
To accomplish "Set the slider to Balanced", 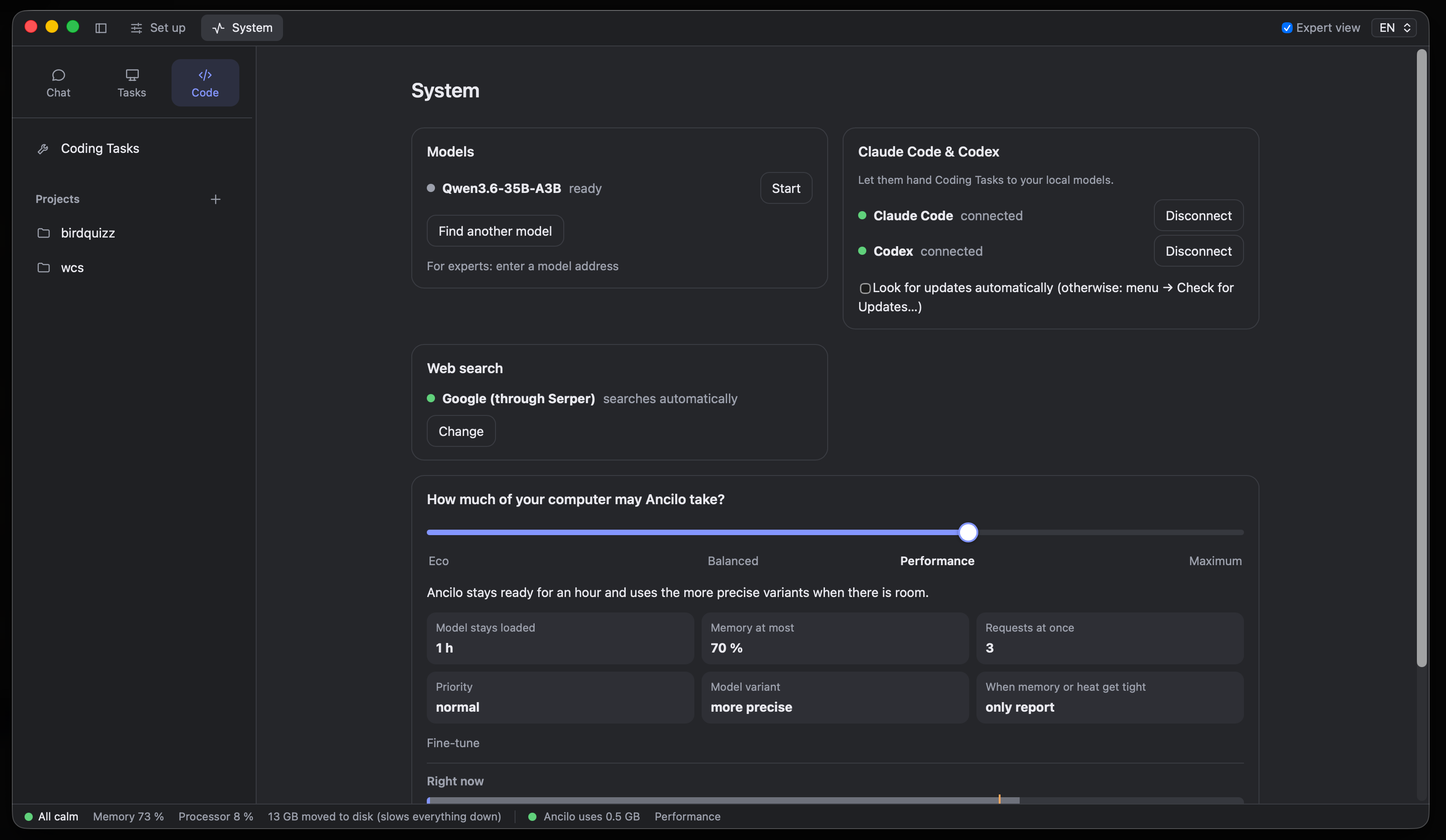I will (x=733, y=561).
